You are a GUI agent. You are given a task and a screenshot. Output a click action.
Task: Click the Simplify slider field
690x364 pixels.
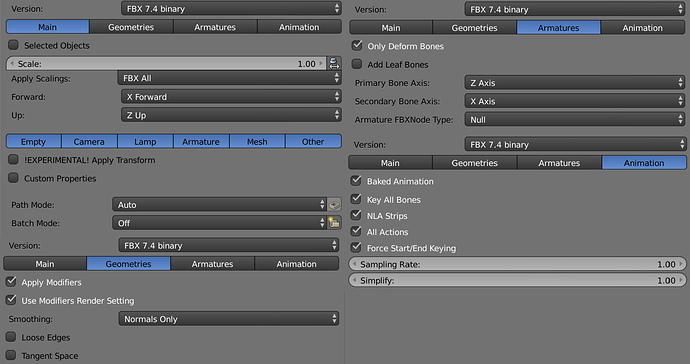pyautogui.click(x=518, y=280)
